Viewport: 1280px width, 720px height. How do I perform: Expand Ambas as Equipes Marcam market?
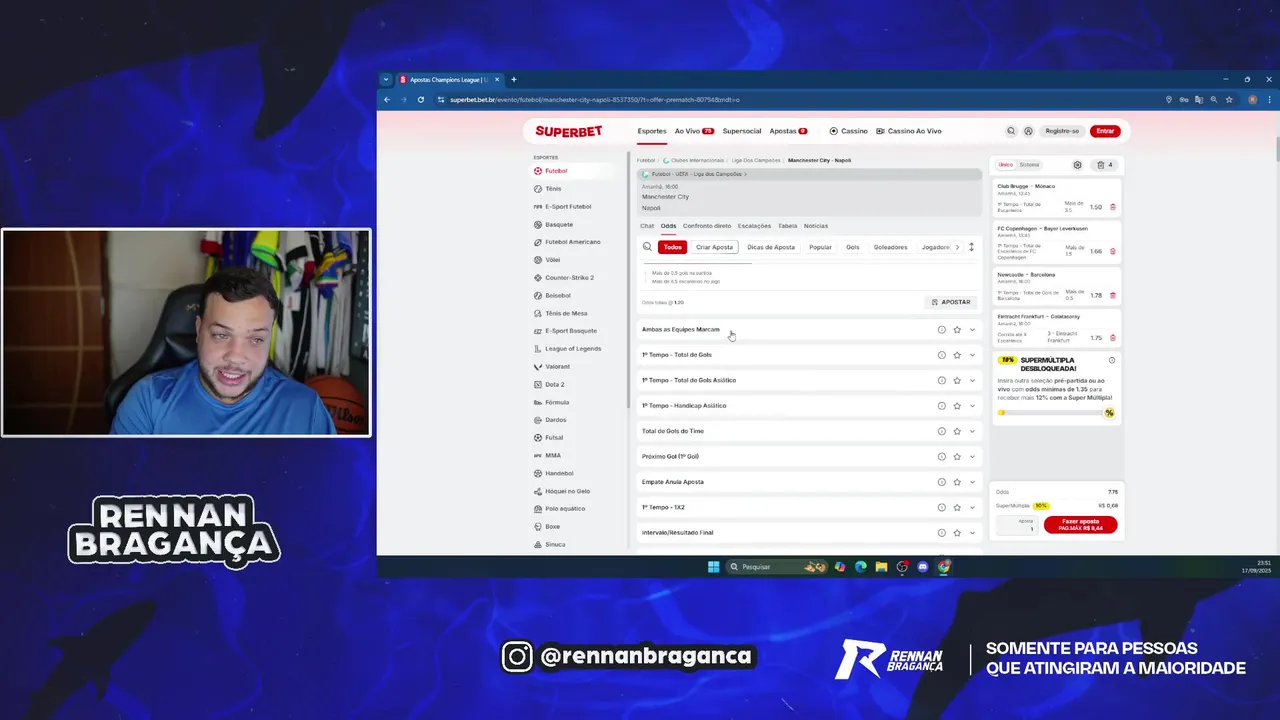tap(972, 329)
